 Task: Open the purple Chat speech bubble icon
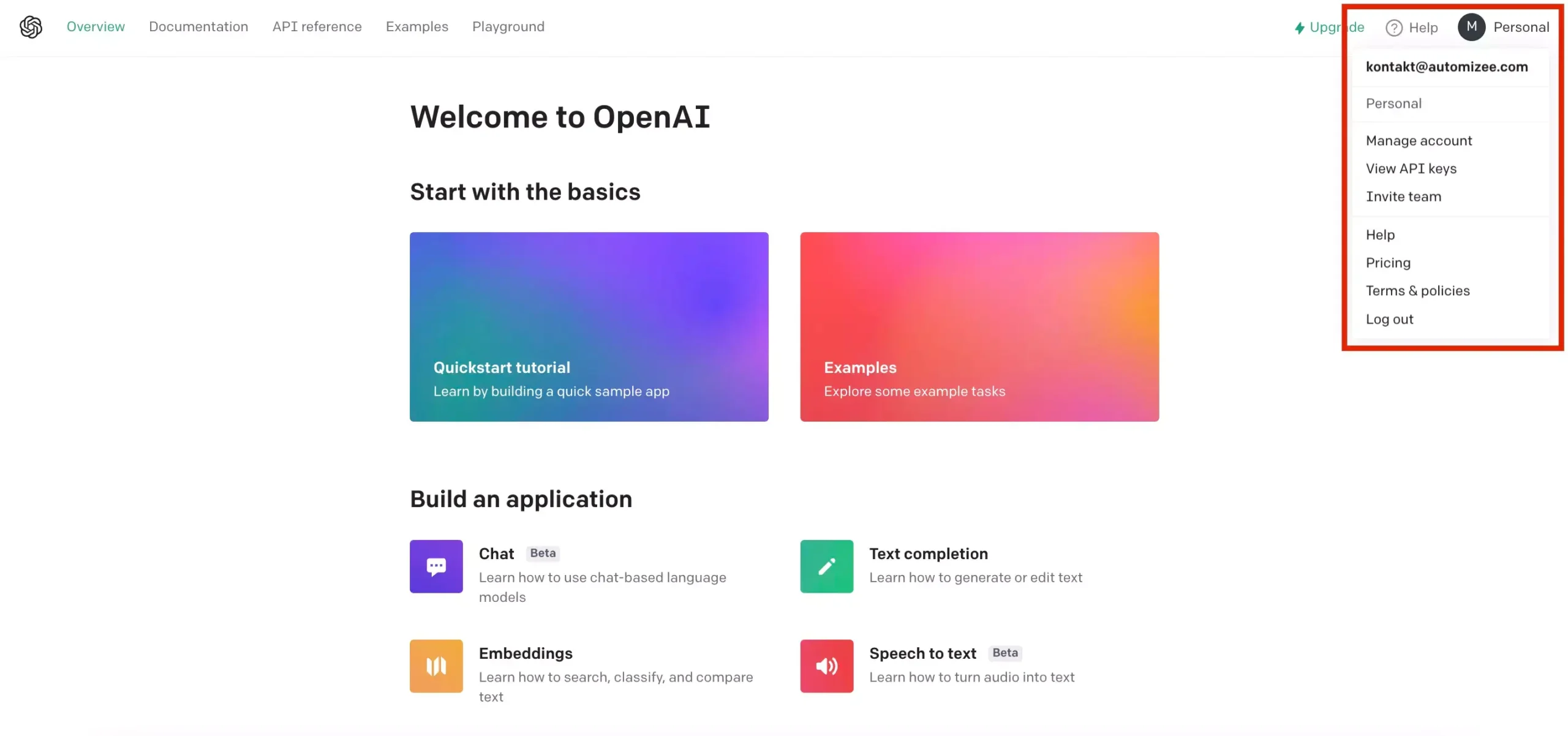(x=436, y=566)
